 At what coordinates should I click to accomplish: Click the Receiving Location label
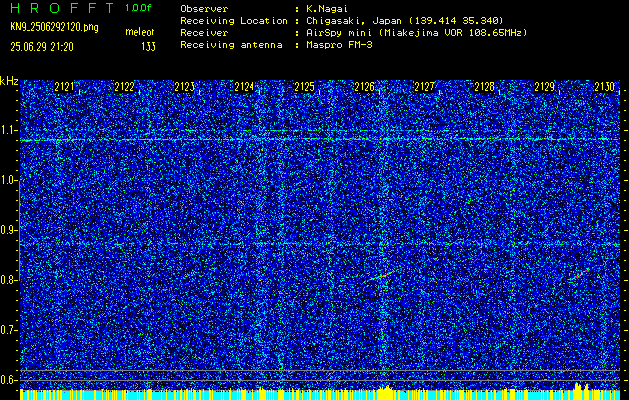pyautogui.click(x=234, y=21)
